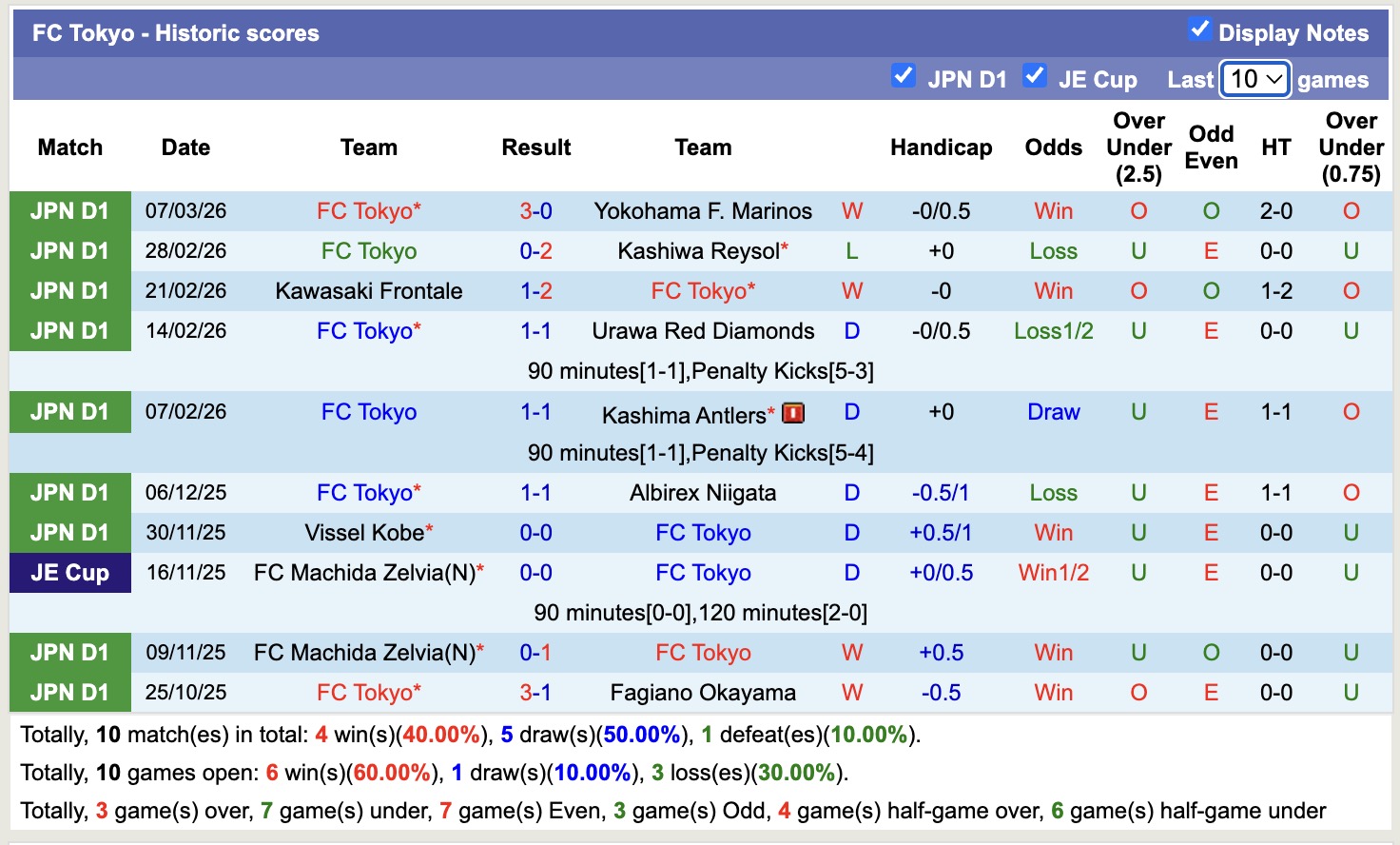
Task: Click the FC Tokyo - Historic scores title
Action: [175, 32]
